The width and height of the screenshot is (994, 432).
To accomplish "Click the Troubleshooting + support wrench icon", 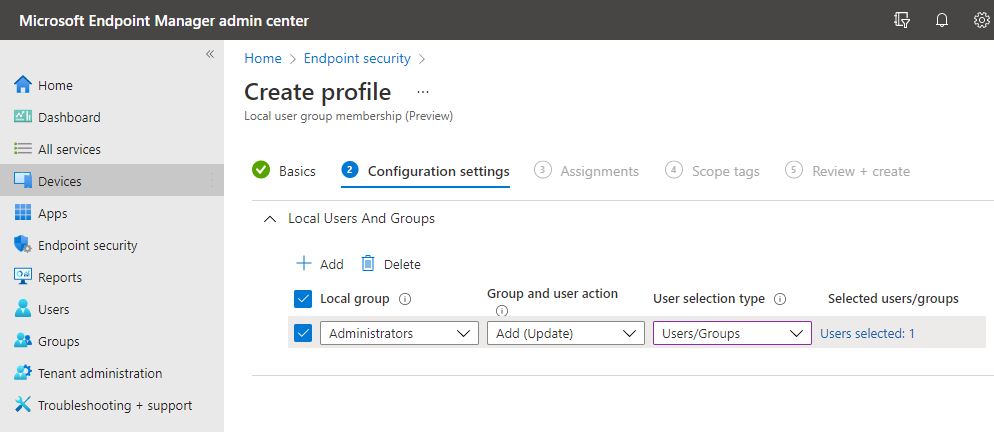I will click(23, 404).
